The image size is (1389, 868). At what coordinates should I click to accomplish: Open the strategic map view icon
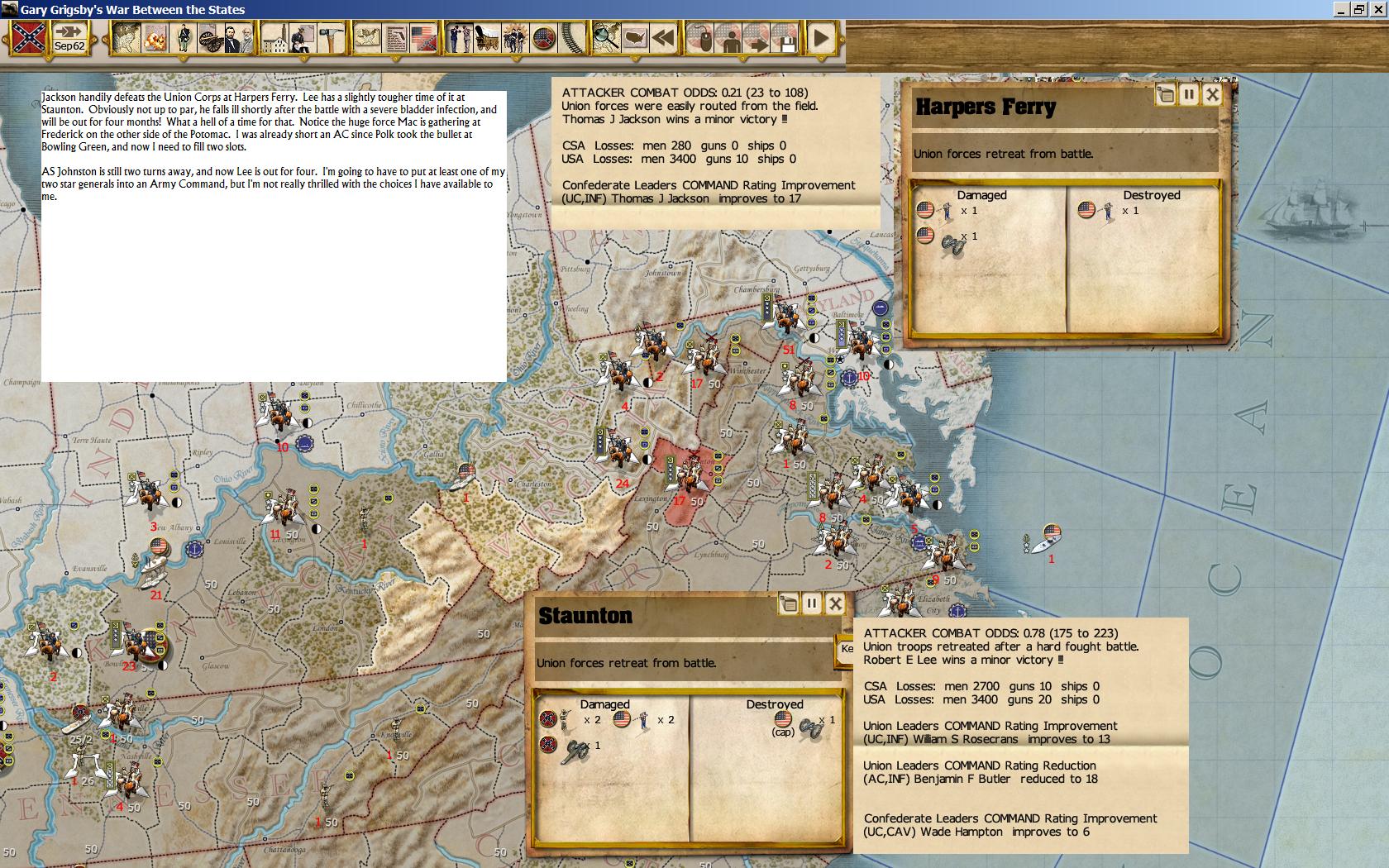125,38
